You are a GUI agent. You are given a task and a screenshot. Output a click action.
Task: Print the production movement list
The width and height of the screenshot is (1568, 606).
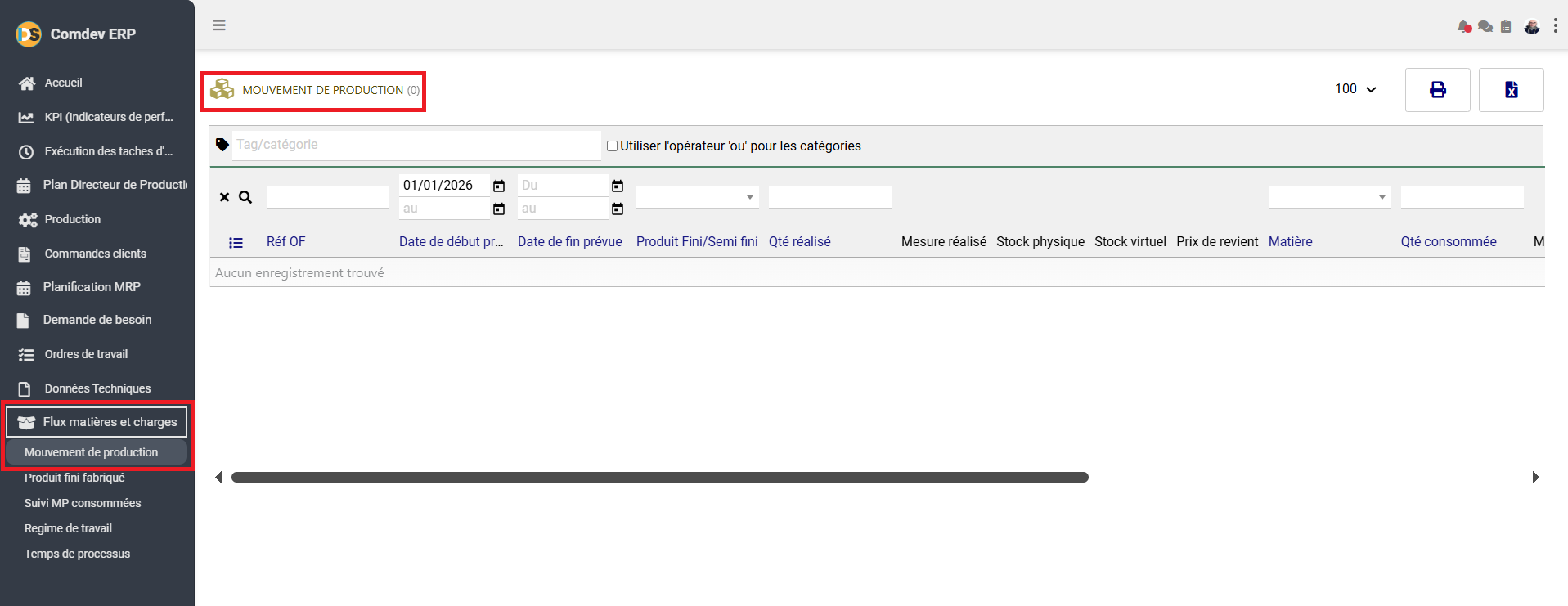click(1437, 90)
